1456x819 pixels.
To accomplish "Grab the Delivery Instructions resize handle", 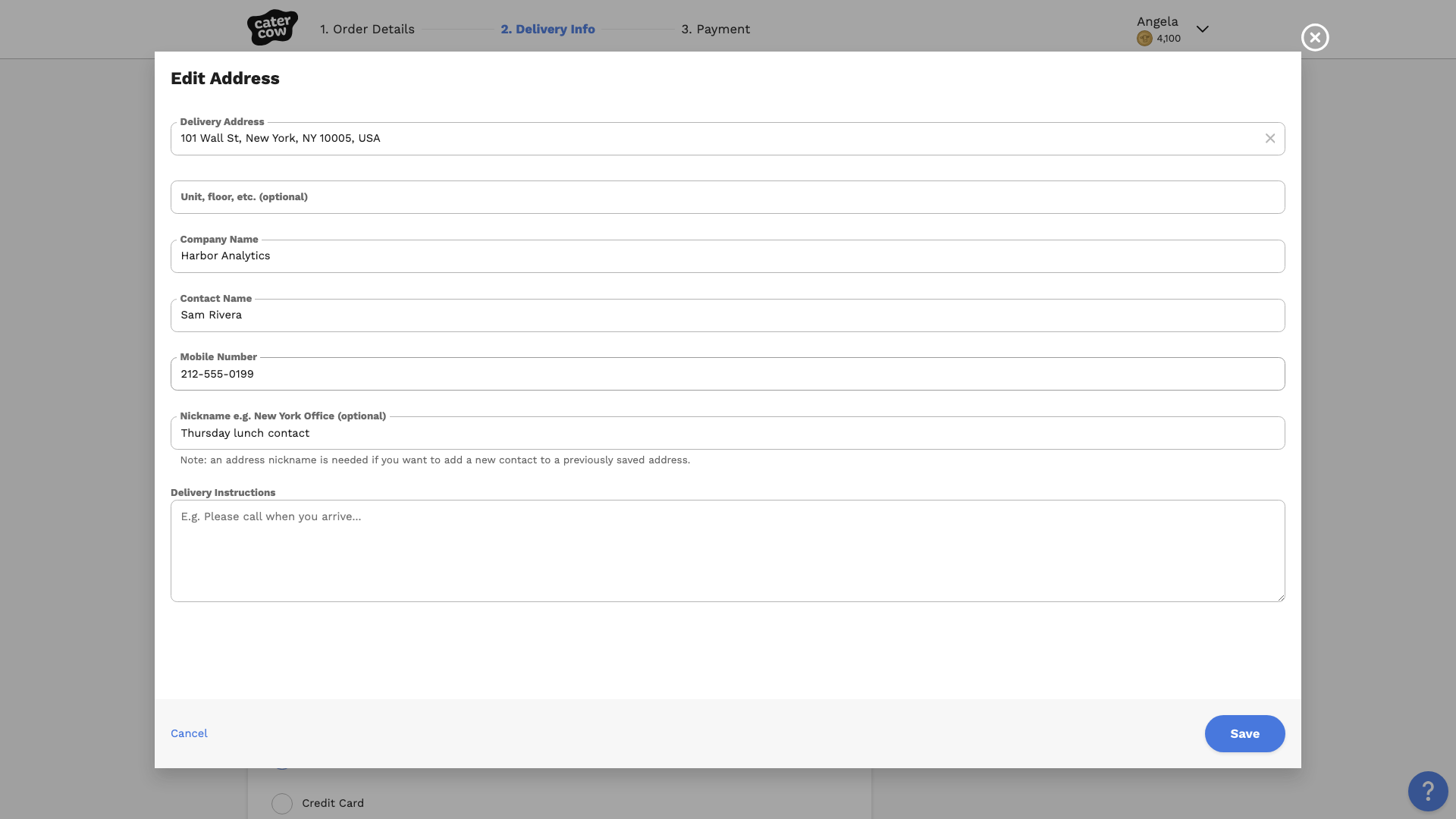I will pyautogui.click(x=1280, y=597).
